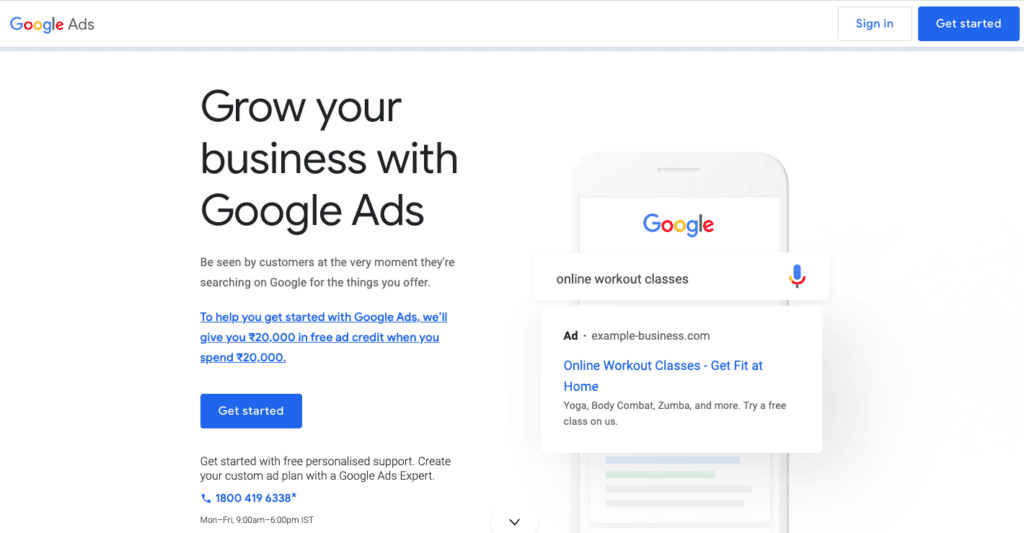
Task: Call the 1800 419 6338 number link
Action: click(x=255, y=498)
